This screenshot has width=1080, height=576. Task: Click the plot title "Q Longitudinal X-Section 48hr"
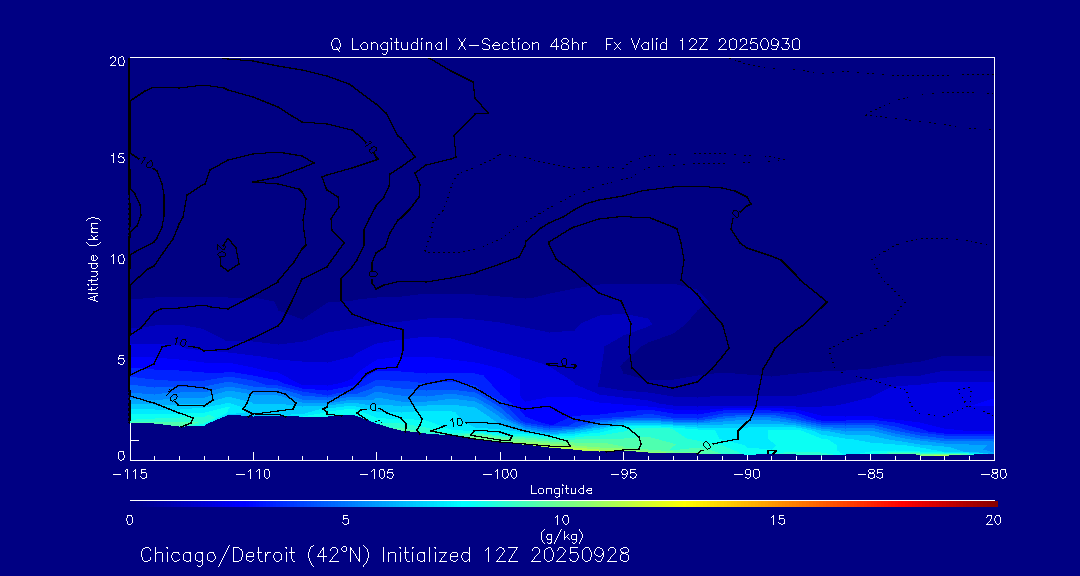click(459, 45)
